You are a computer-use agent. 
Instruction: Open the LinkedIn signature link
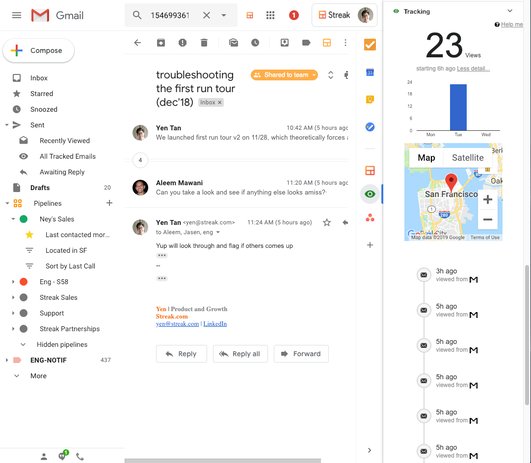coord(215,324)
